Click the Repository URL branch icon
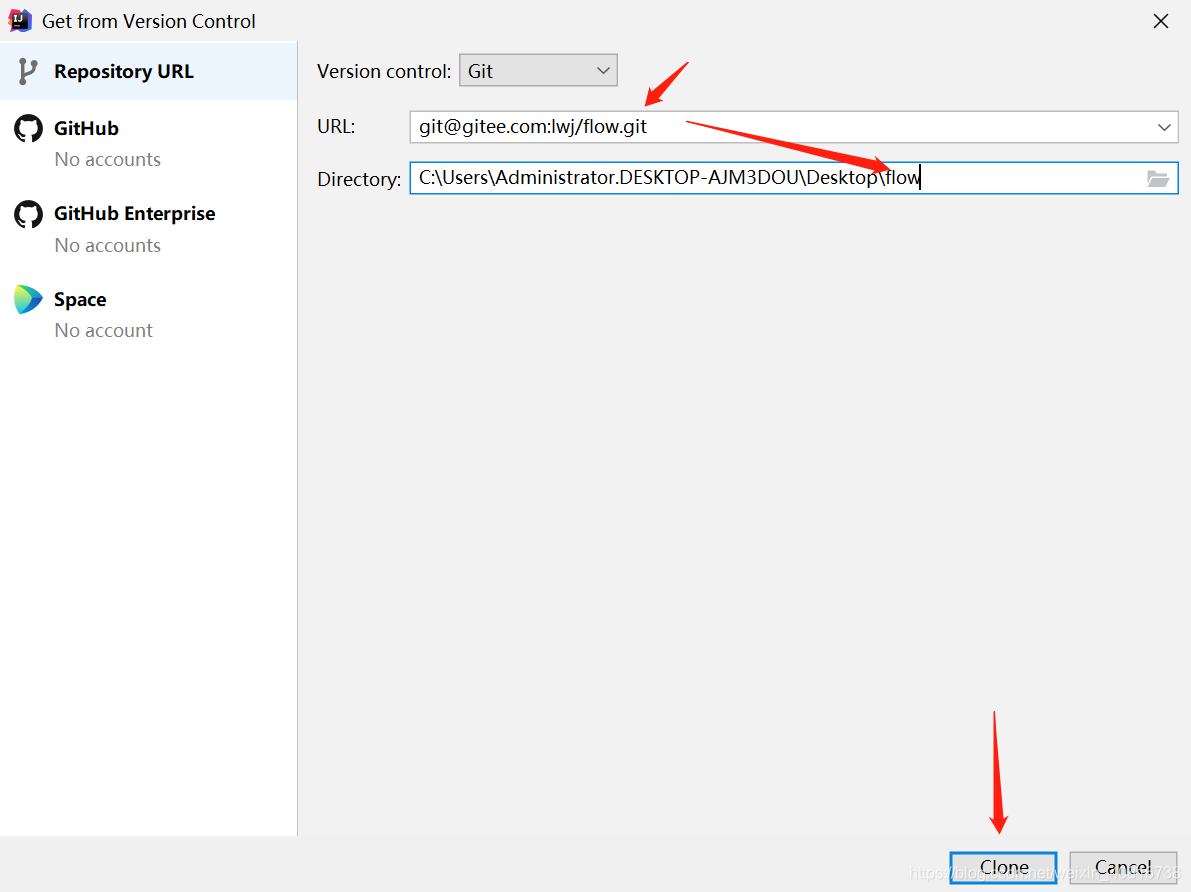The height and width of the screenshot is (892, 1191). coord(28,71)
